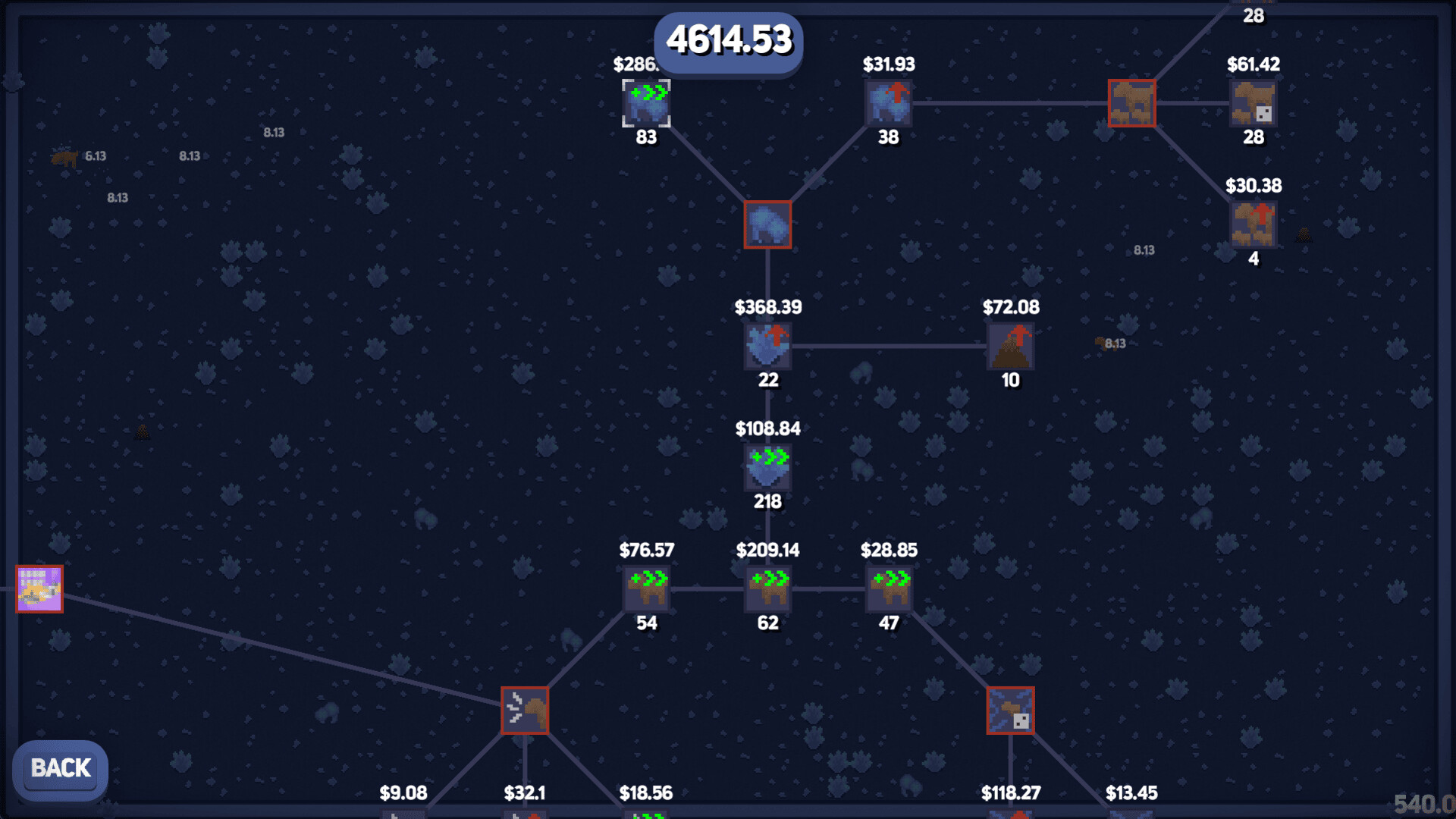Screen dimensions: 1456x819
Task: Select the $108.84 fish node marked 218
Action: click(x=767, y=467)
